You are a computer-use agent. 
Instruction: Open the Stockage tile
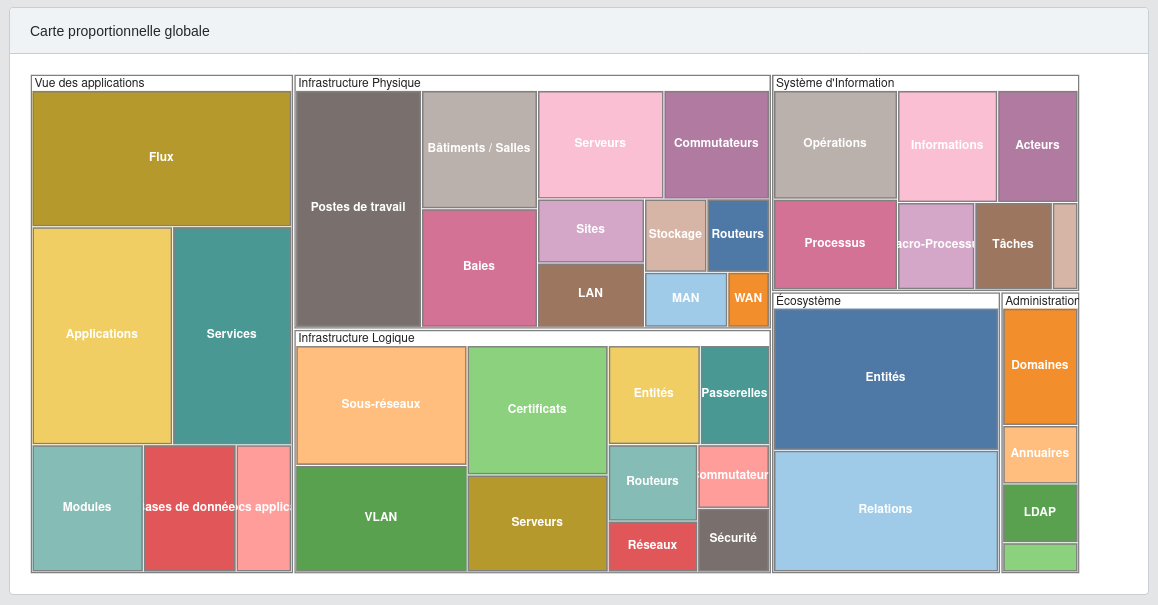click(675, 235)
